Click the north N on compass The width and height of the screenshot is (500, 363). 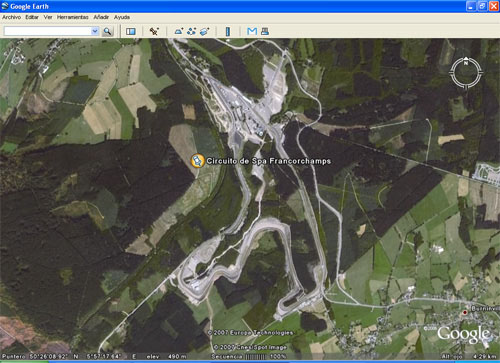[466, 63]
